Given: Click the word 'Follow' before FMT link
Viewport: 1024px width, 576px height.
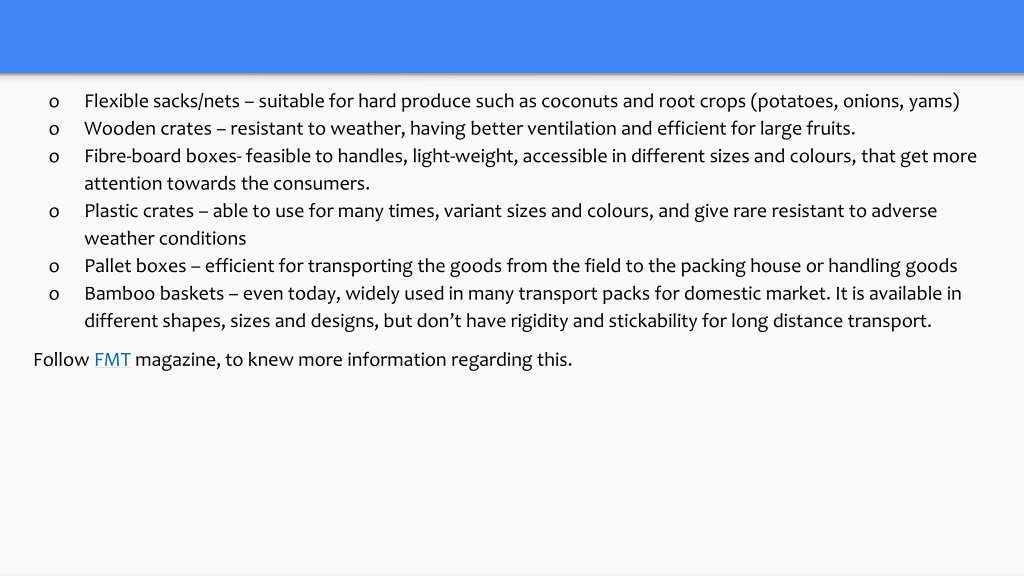Looking at the screenshot, I should pos(61,360).
